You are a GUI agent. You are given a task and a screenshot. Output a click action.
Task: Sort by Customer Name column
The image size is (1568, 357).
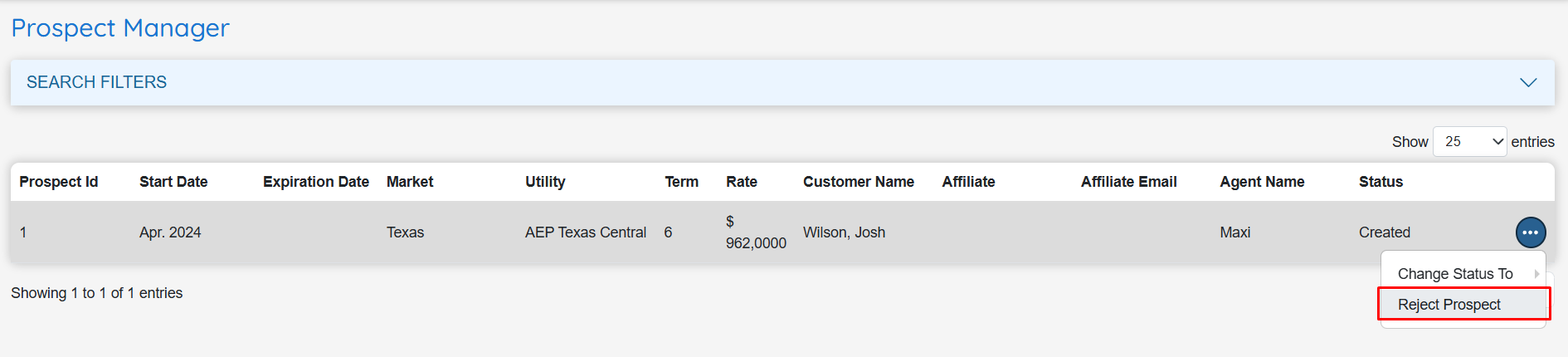point(859,182)
